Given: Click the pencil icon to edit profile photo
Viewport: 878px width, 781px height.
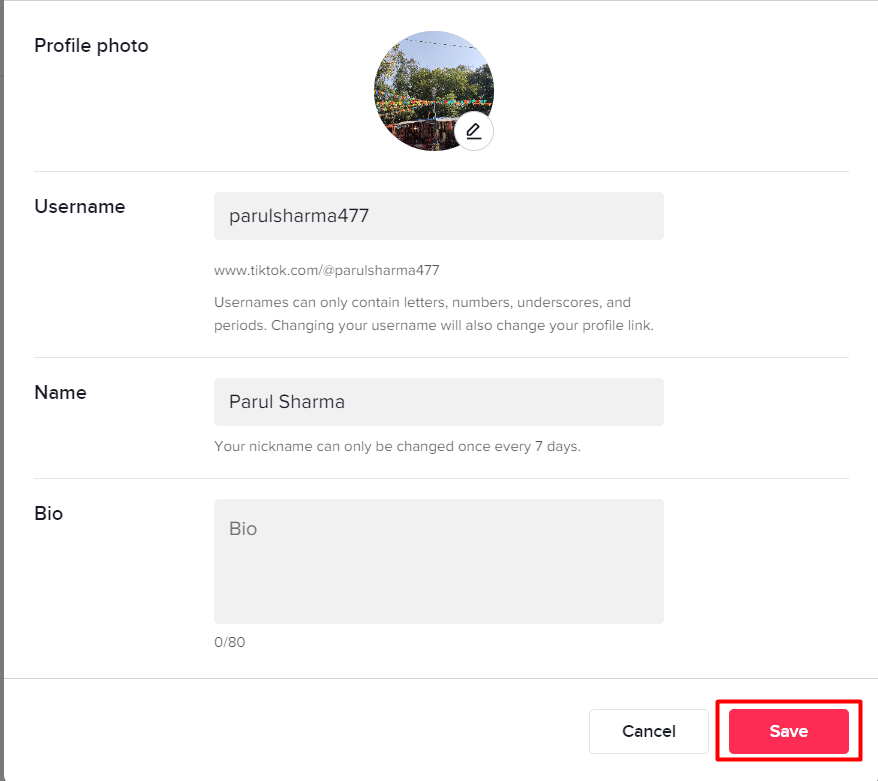Looking at the screenshot, I should 473,130.
